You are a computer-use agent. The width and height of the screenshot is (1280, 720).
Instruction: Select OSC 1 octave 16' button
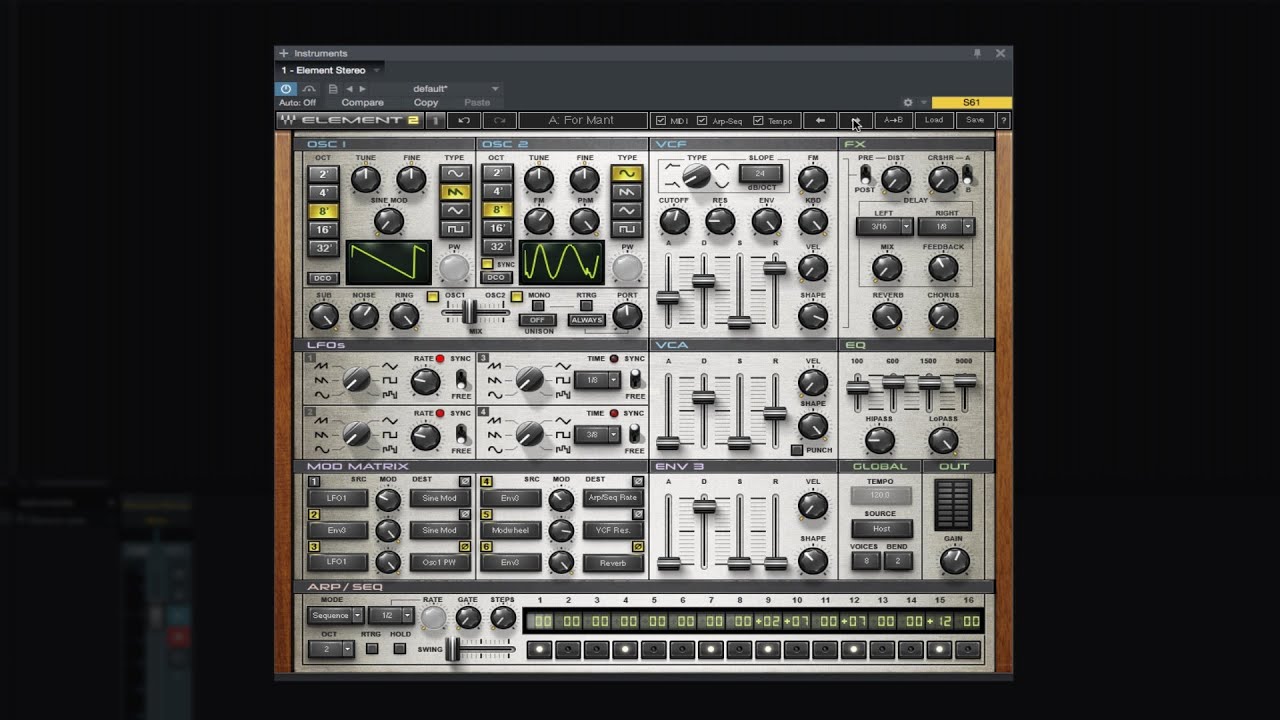point(323,230)
